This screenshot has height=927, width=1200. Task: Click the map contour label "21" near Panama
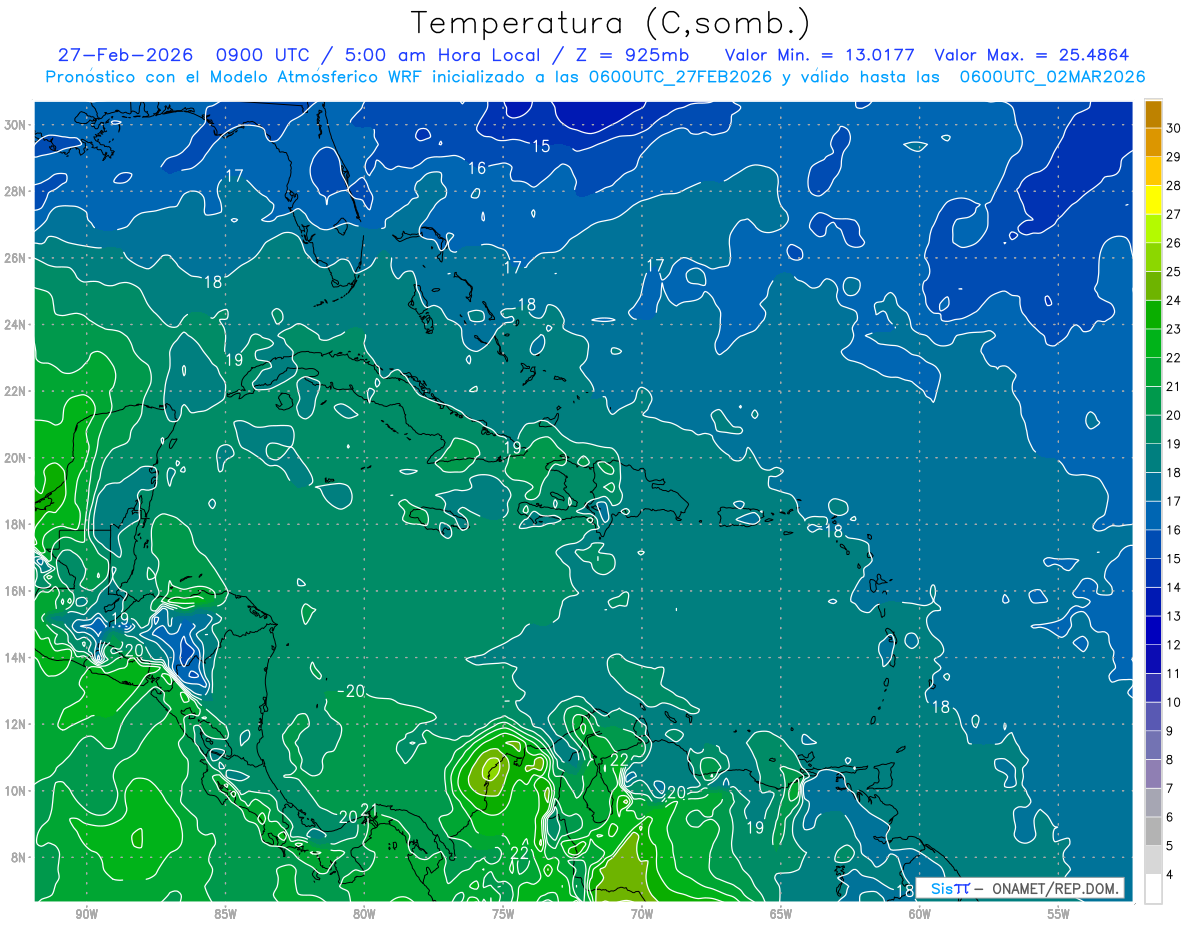[369, 811]
